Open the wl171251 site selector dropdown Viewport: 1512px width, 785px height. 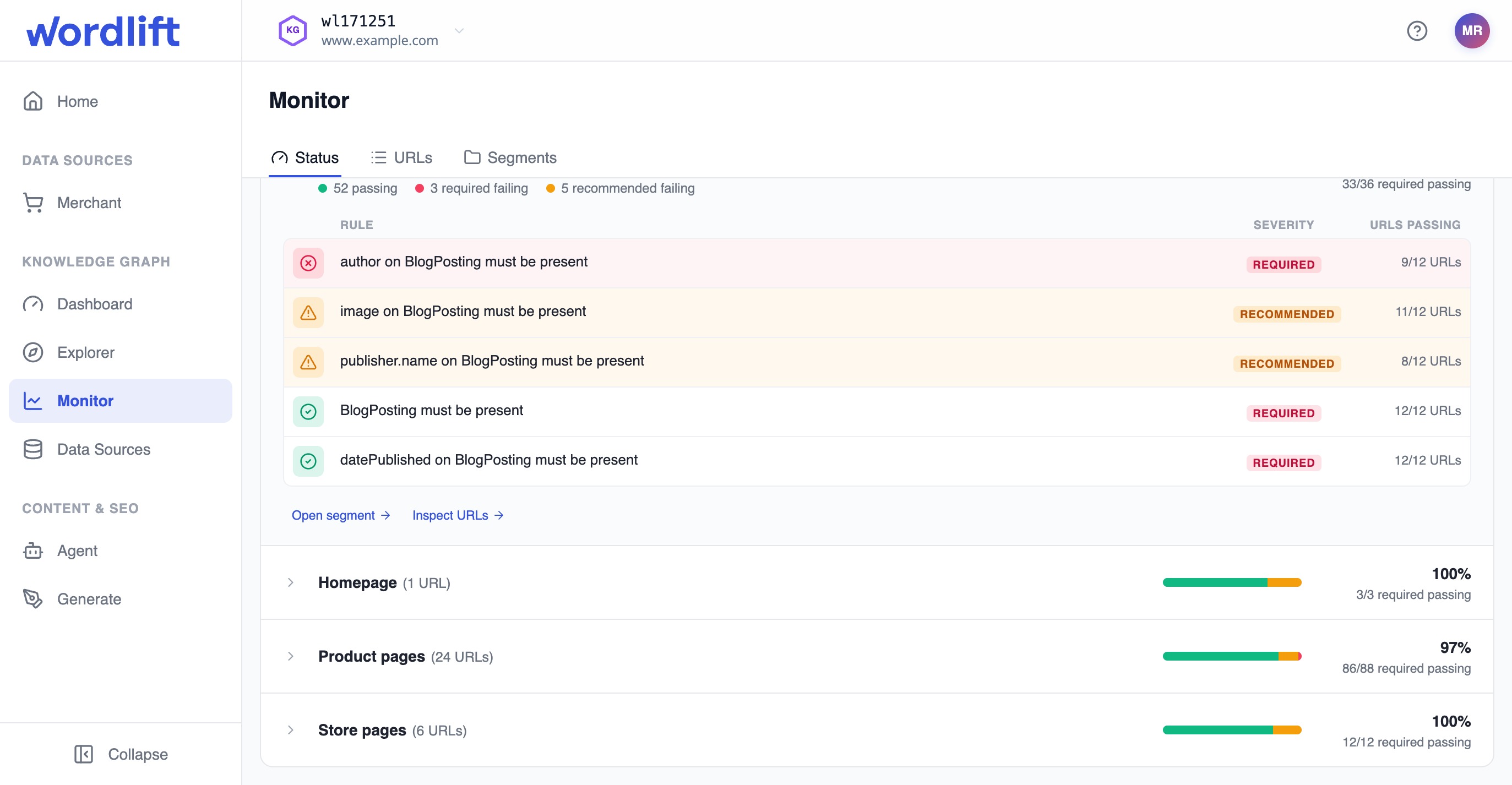372,30
